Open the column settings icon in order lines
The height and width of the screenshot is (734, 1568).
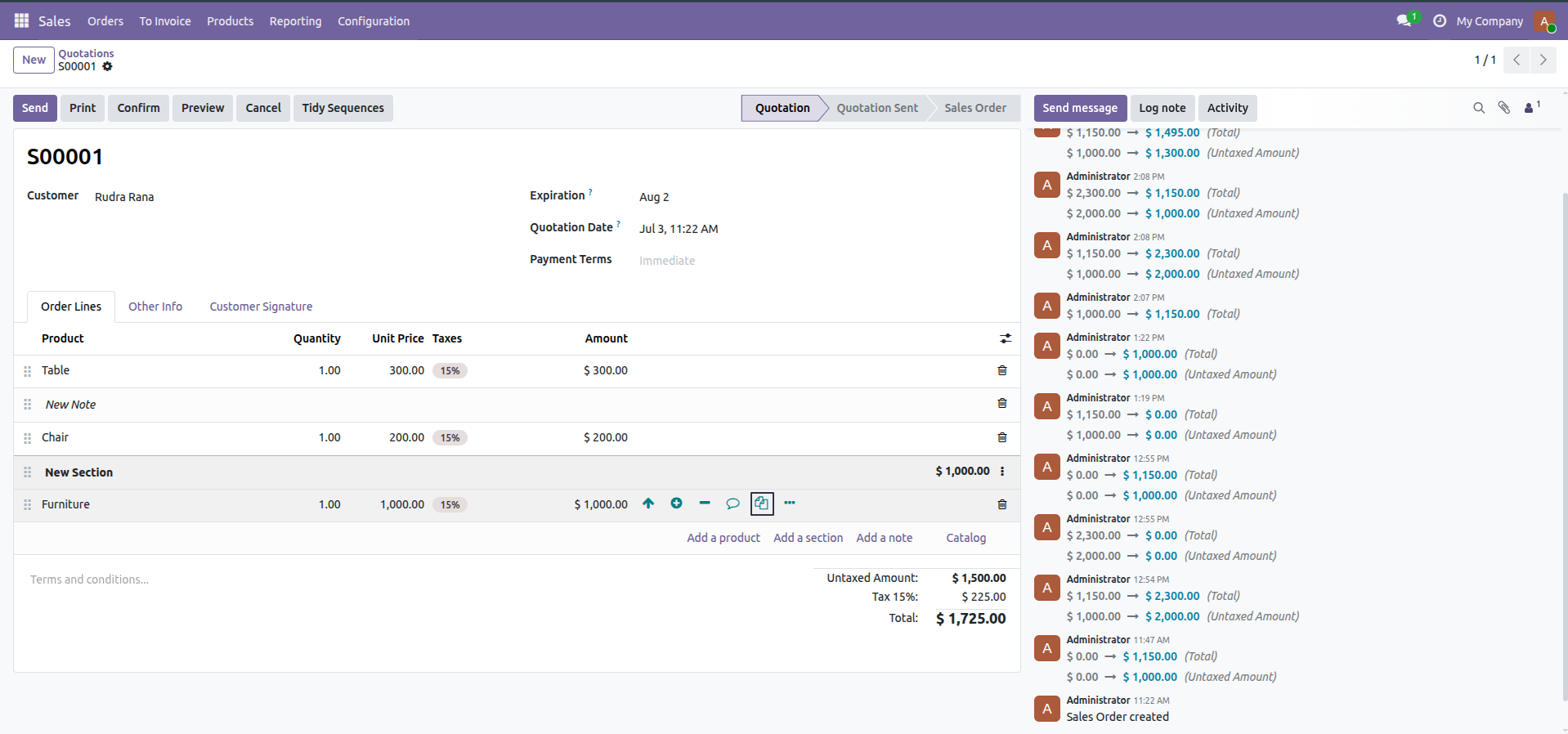pos(1006,338)
